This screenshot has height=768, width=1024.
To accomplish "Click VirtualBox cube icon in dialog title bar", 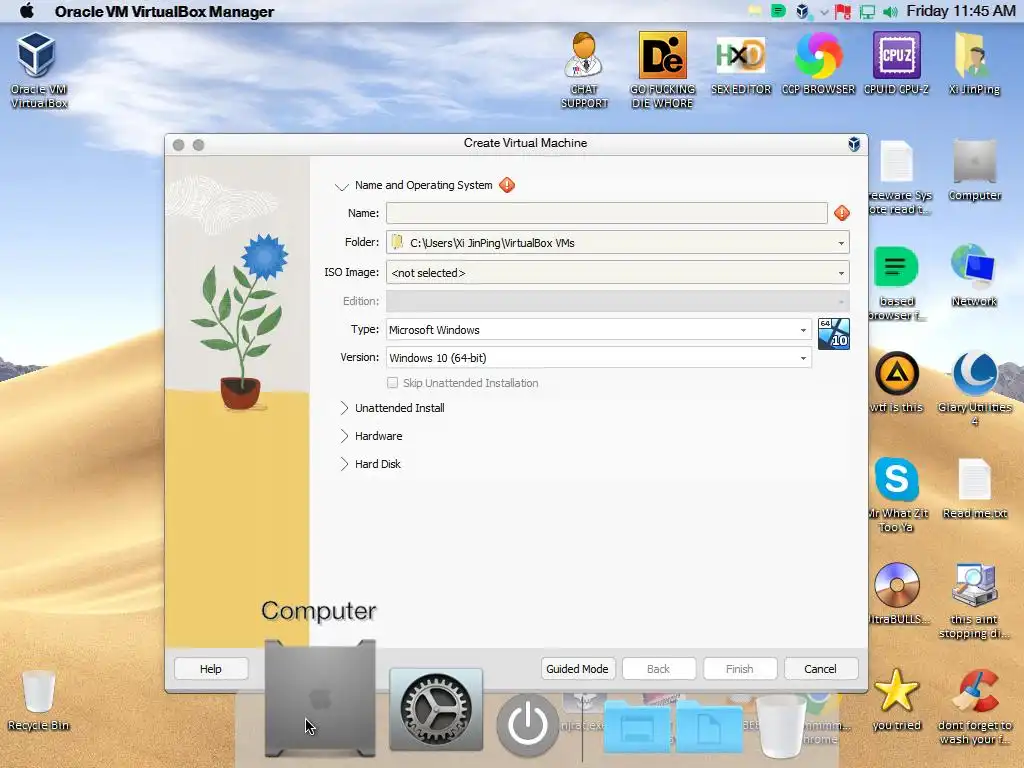I will [x=854, y=144].
